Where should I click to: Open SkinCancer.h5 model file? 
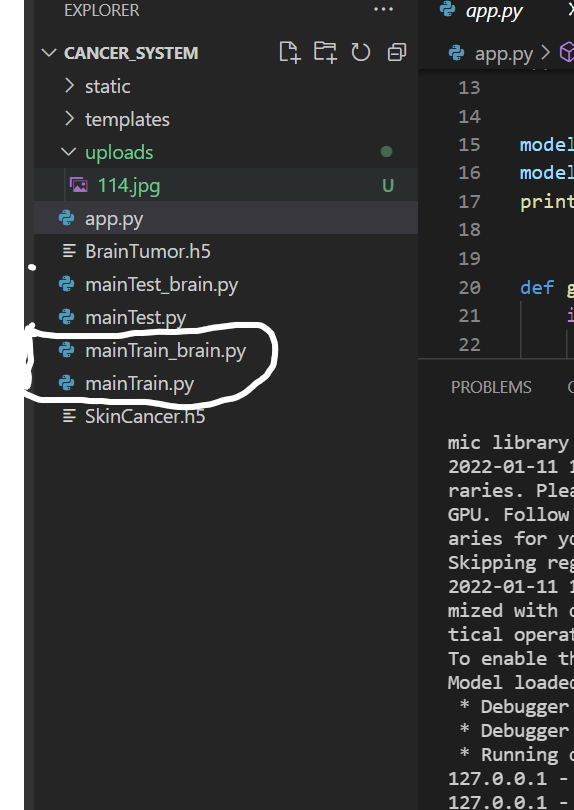point(226,416)
